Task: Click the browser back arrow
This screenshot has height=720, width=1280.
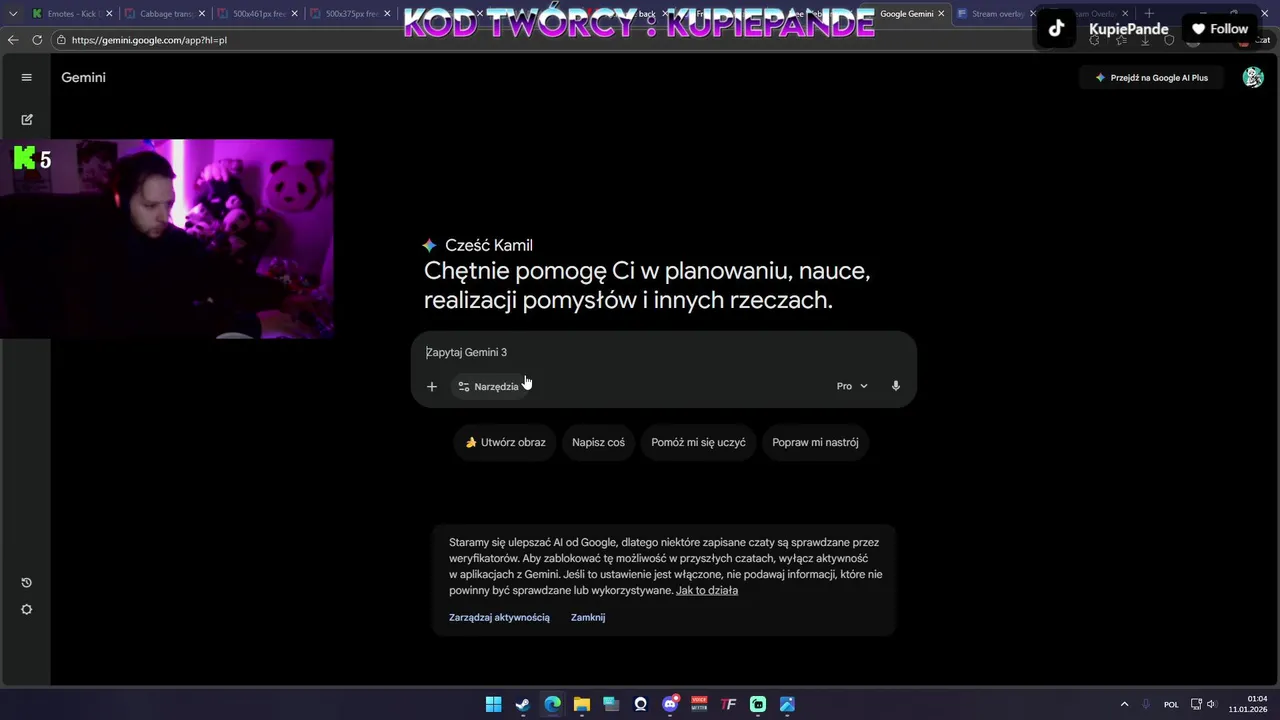Action: pos(13,40)
